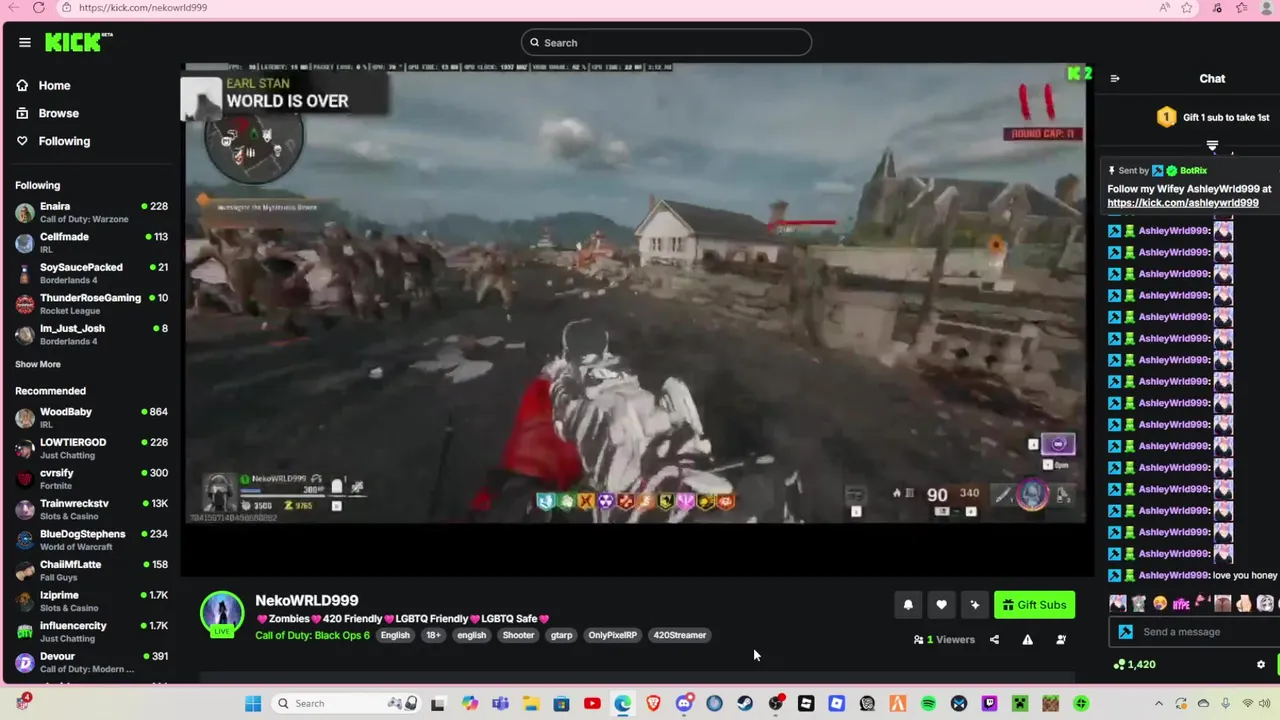Open Brave browser from the taskbar
Screen dimensions: 1280x720
(x=653, y=703)
